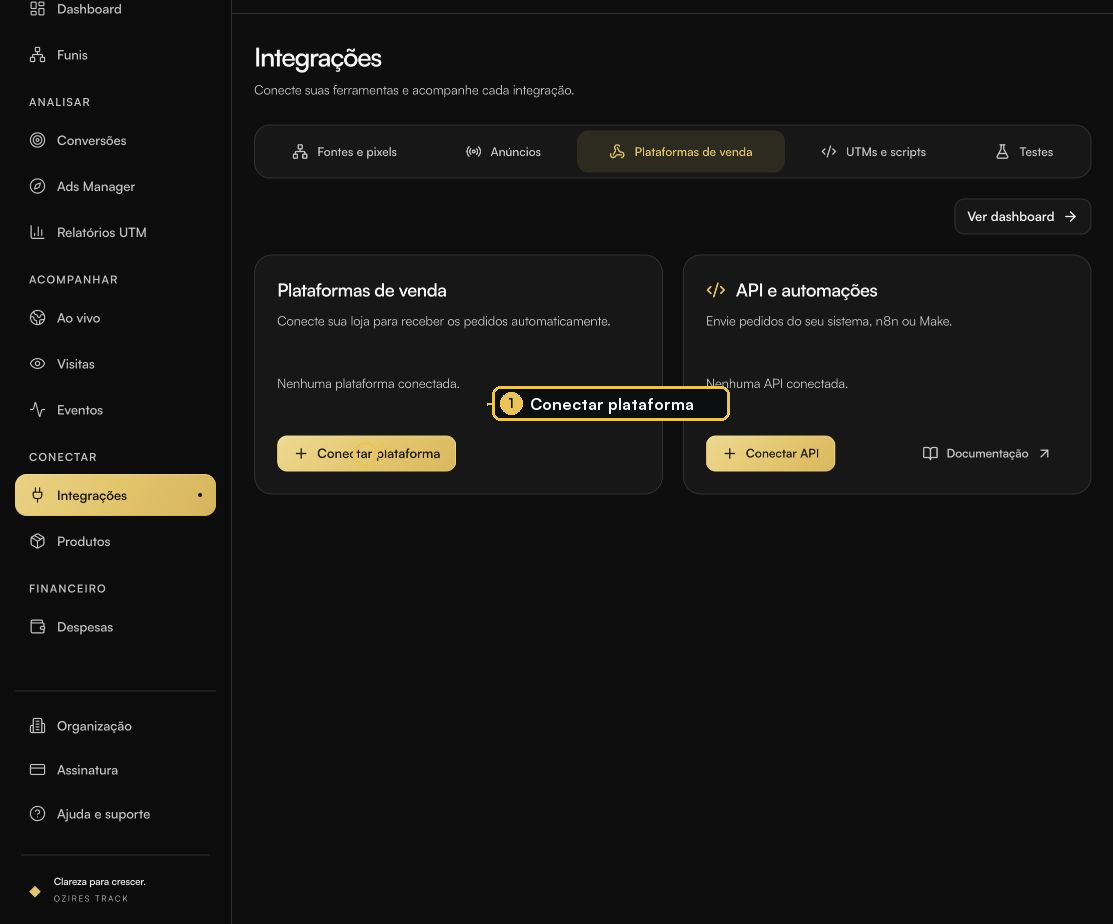Click 'Nenhuma plataforma conectada.' text

[x=368, y=383]
